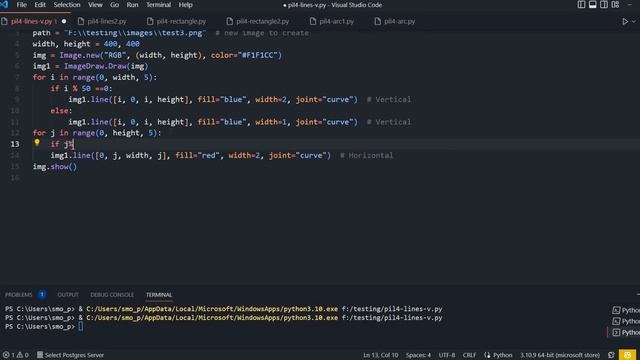Open the Terminal menu

pyautogui.click(x=158, y=5)
